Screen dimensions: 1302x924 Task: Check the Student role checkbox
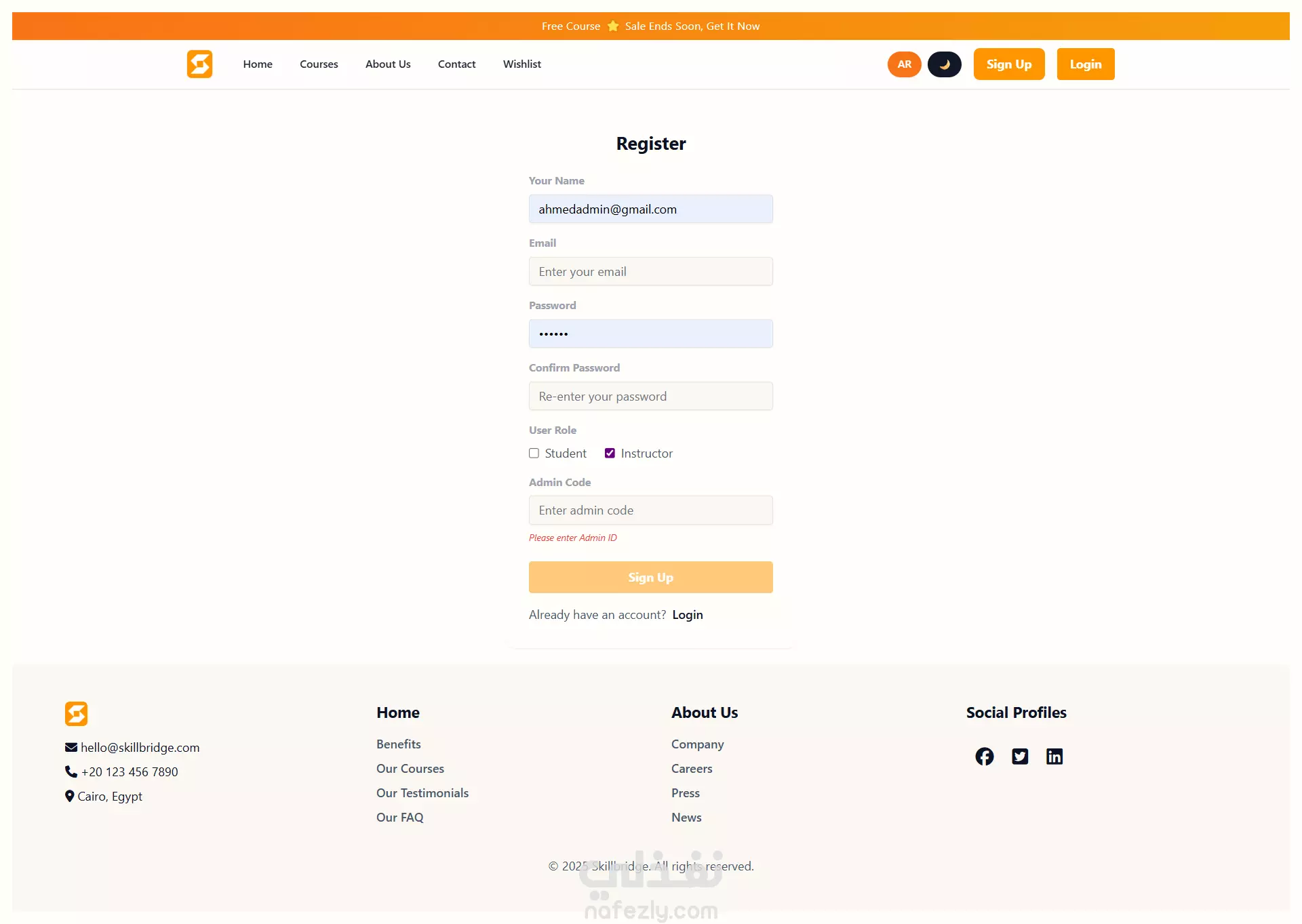534,454
